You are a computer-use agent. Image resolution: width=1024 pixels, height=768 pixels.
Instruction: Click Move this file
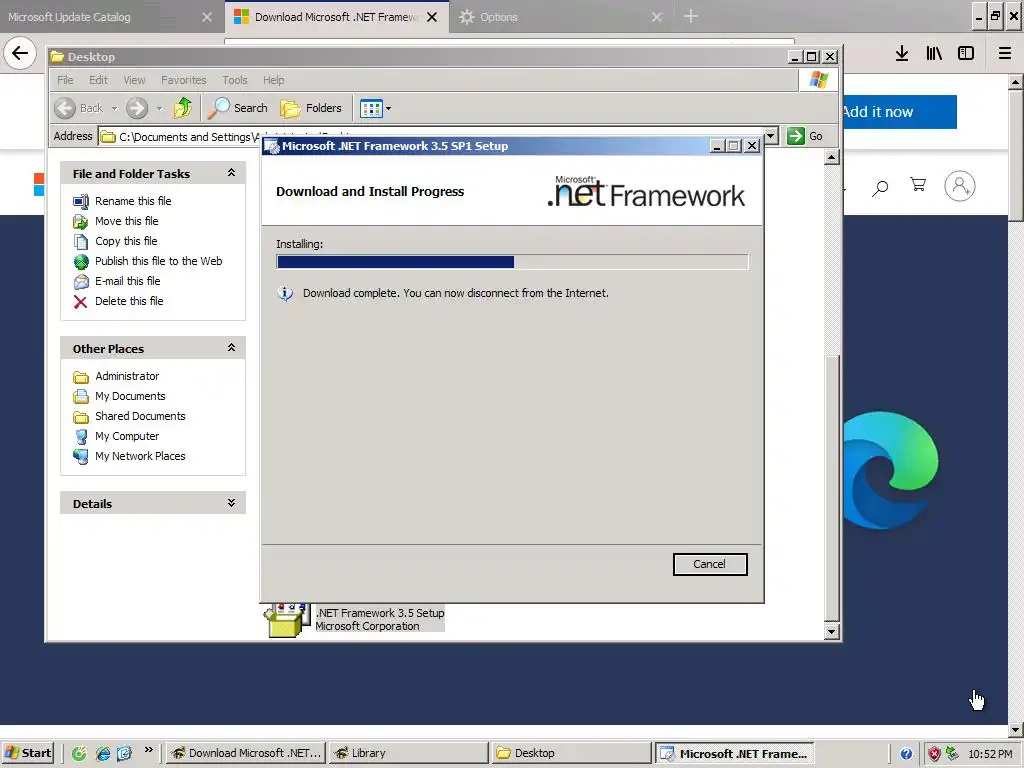click(127, 221)
